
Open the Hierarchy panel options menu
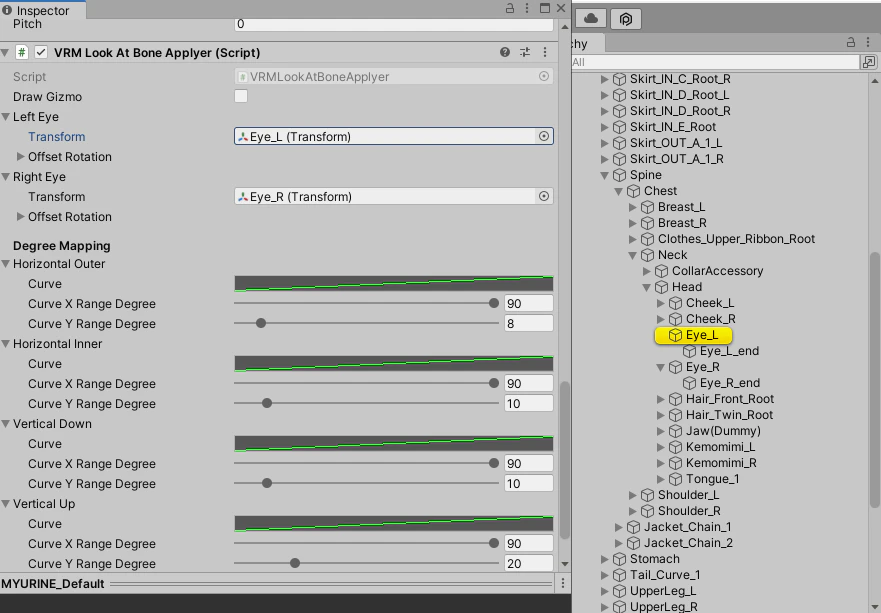click(x=868, y=43)
